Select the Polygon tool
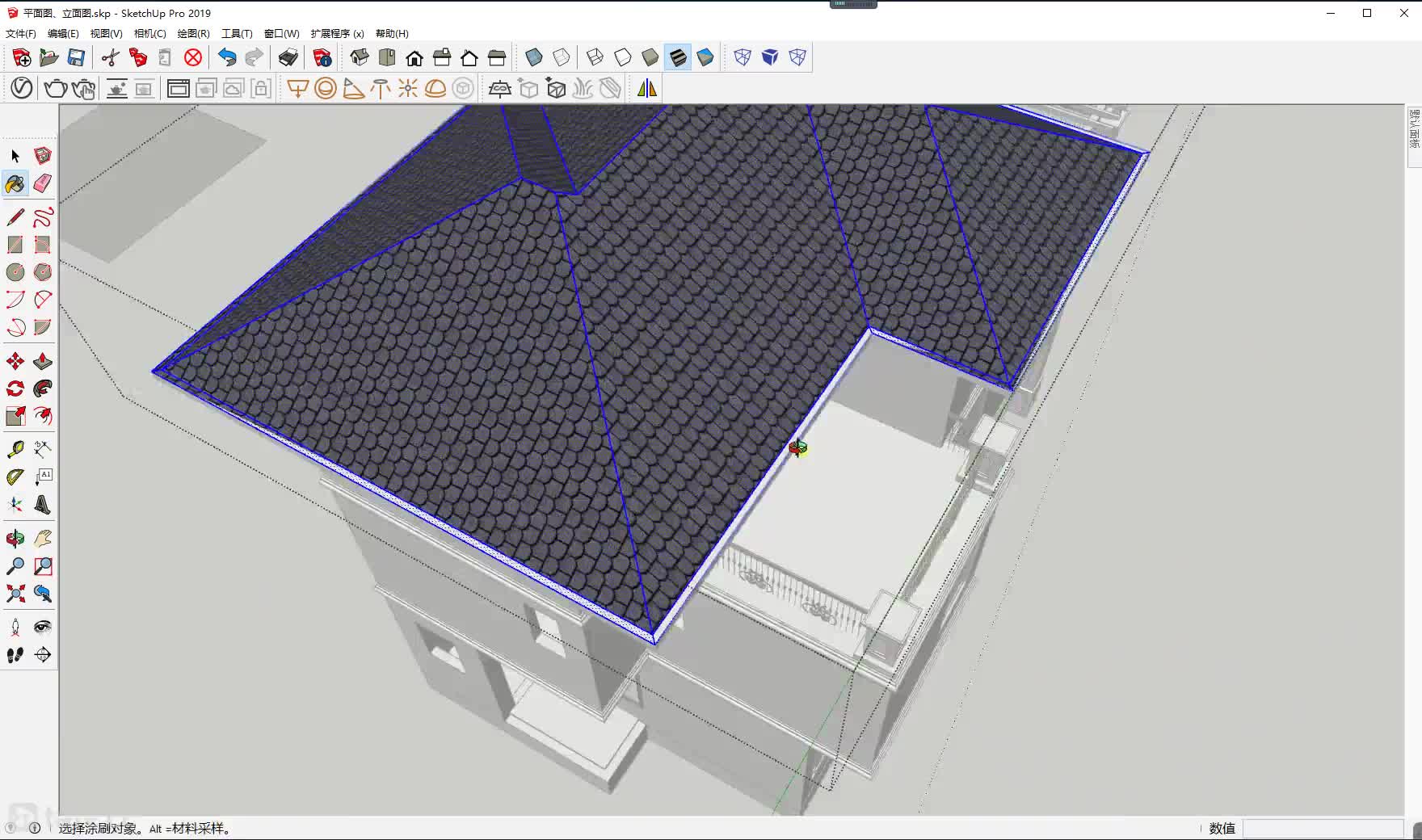1422x840 pixels. [x=43, y=272]
